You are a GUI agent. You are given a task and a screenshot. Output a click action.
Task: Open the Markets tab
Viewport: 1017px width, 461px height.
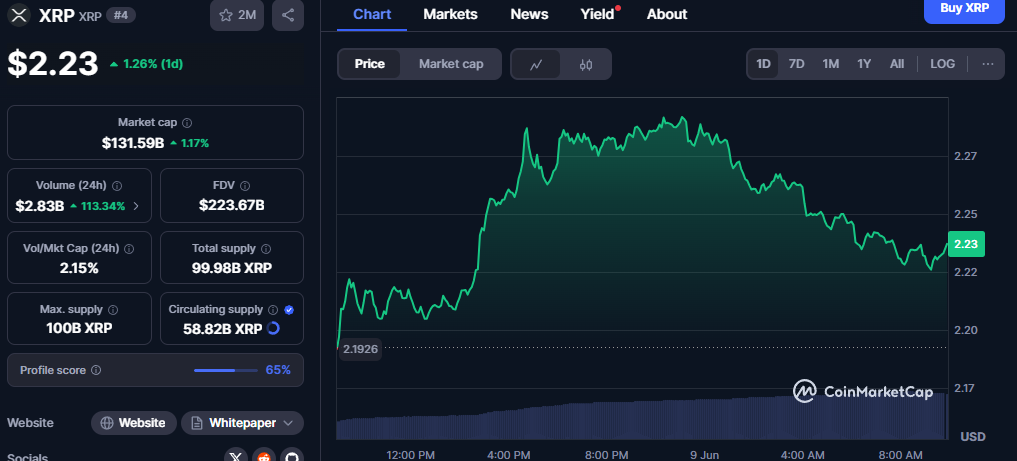450,14
